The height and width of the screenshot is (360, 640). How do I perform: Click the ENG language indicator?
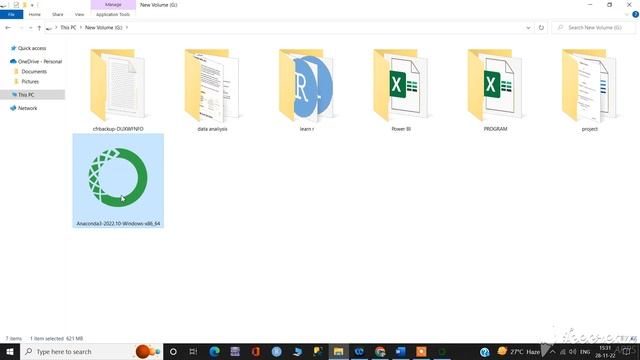(585, 351)
